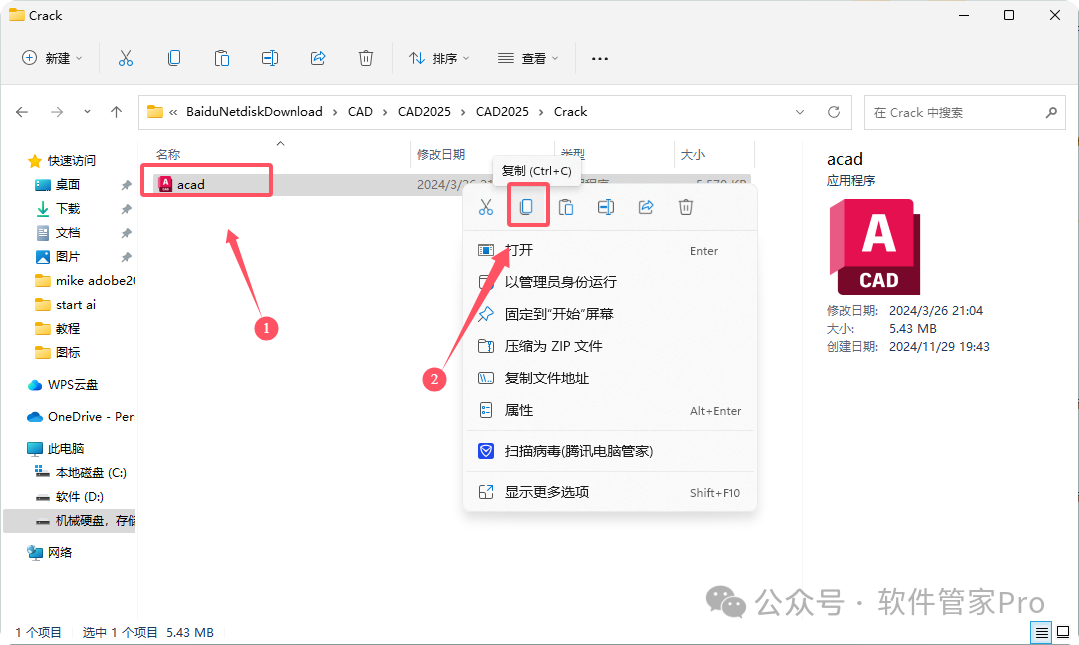The width and height of the screenshot is (1079, 645).
Task: Click Share icon in context menu
Action: (645, 207)
